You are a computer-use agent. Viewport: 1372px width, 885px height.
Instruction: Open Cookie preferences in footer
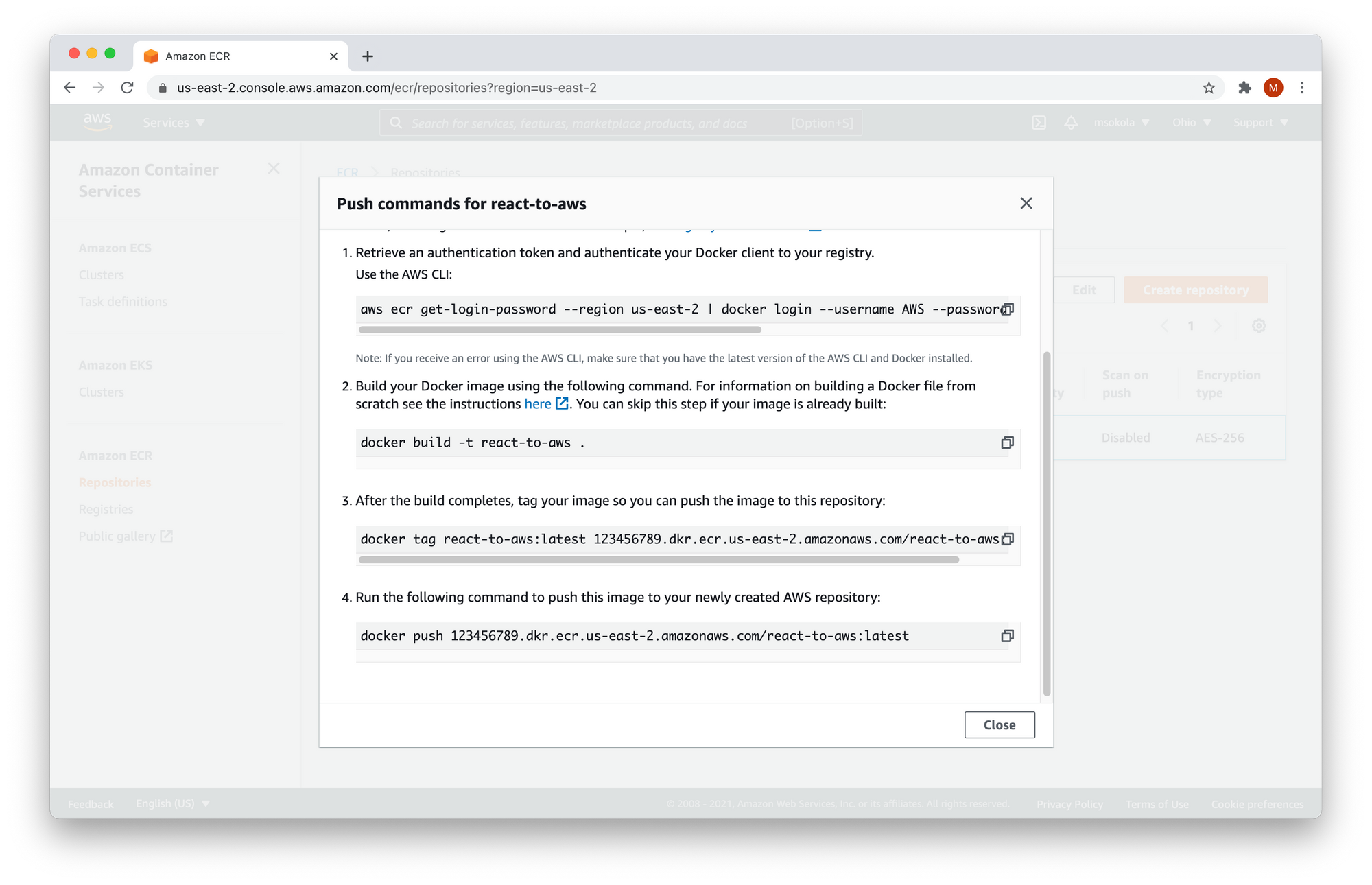pyautogui.click(x=1257, y=804)
